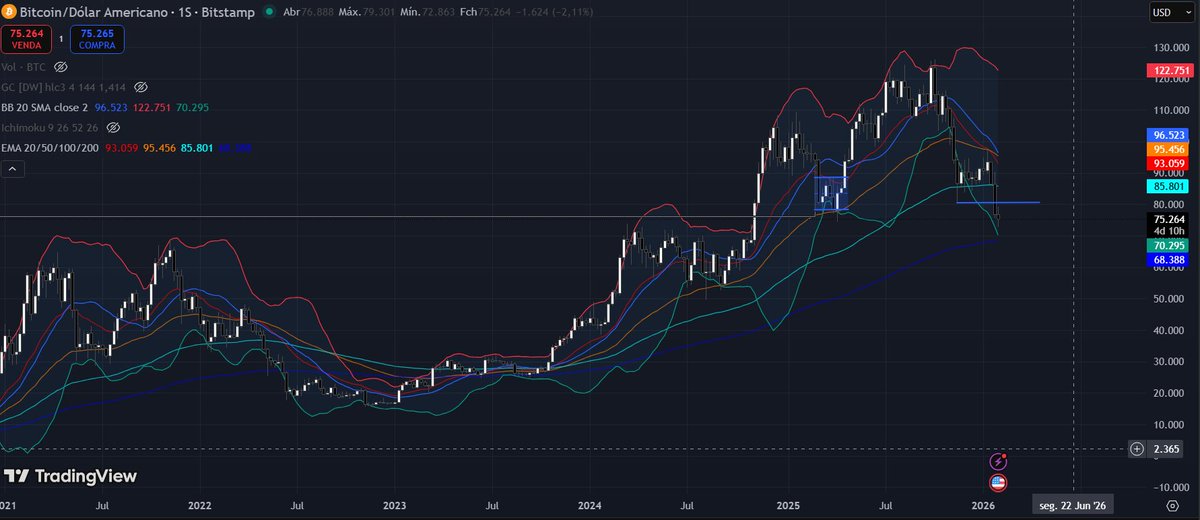
Task: Click the Abr76.888 open value
Action: point(309,13)
